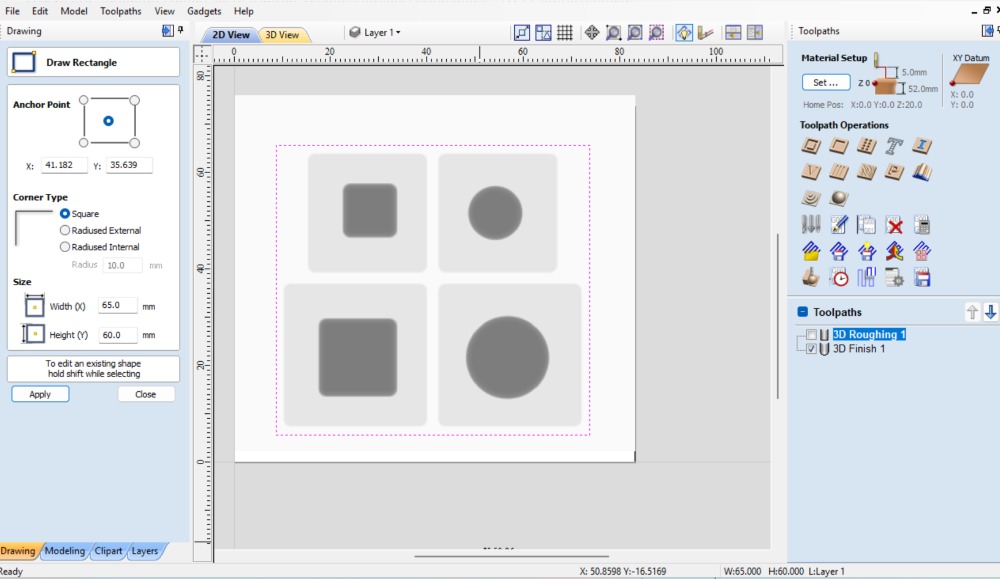Click the Height (Y) input field
This screenshot has height=579, width=1000.
pyautogui.click(x=117, y=335)
